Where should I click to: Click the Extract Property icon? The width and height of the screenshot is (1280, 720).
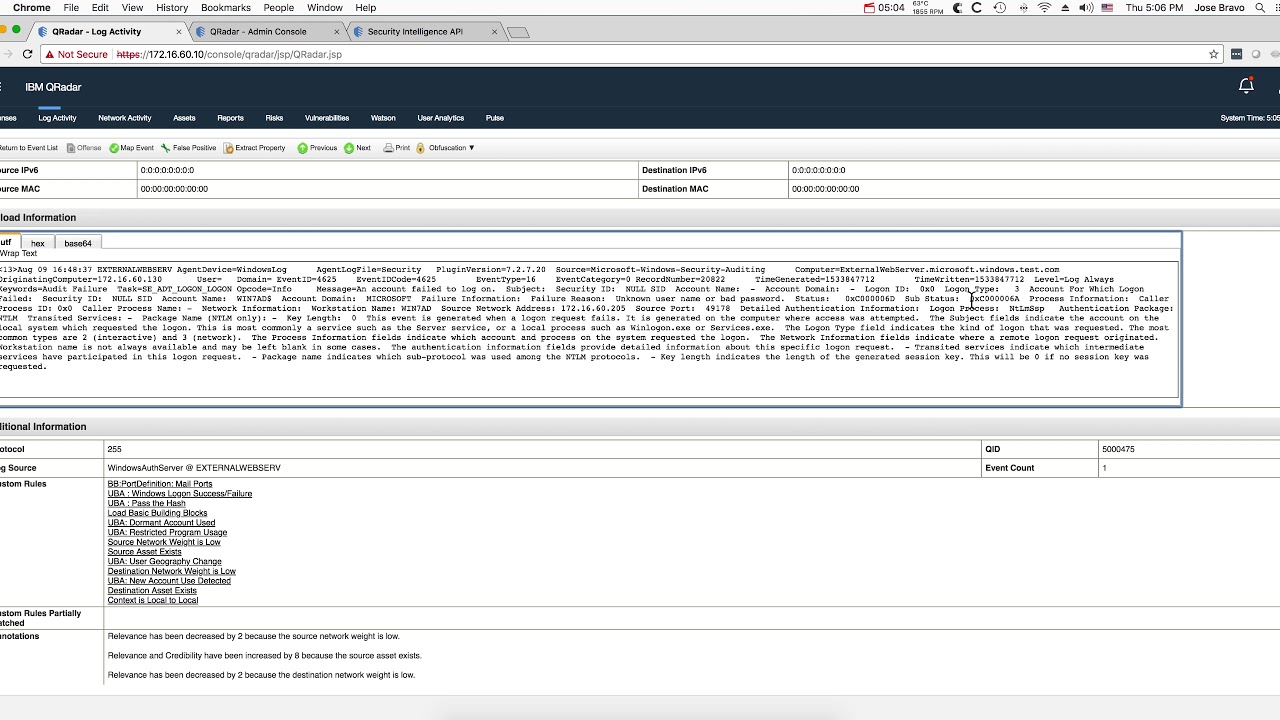pyautogui.click(x=229, y=148)
